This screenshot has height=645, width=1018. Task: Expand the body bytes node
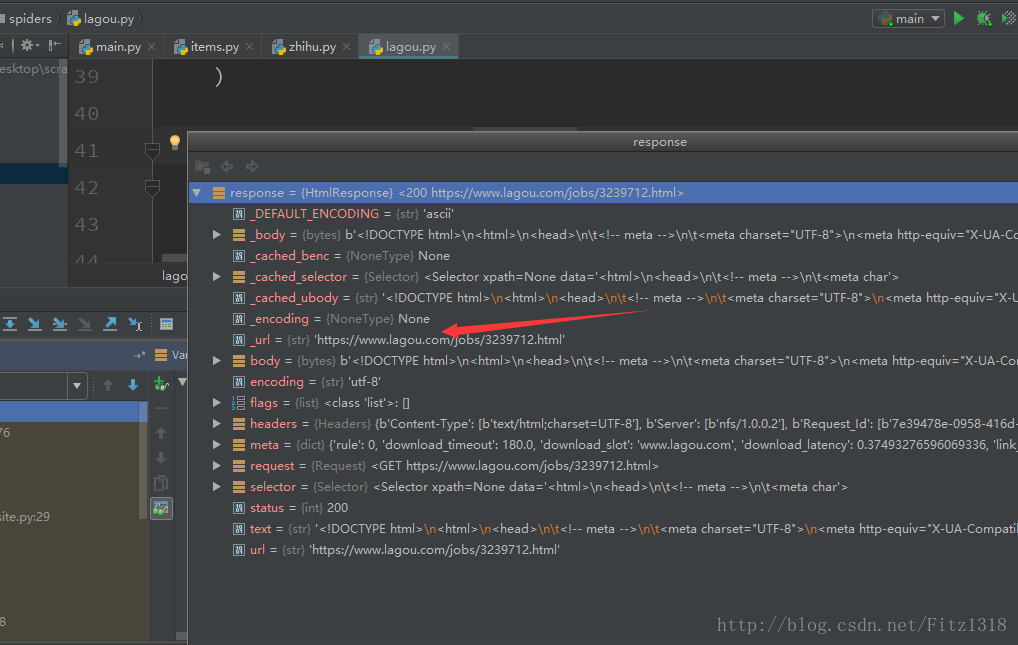click(217, 360)
